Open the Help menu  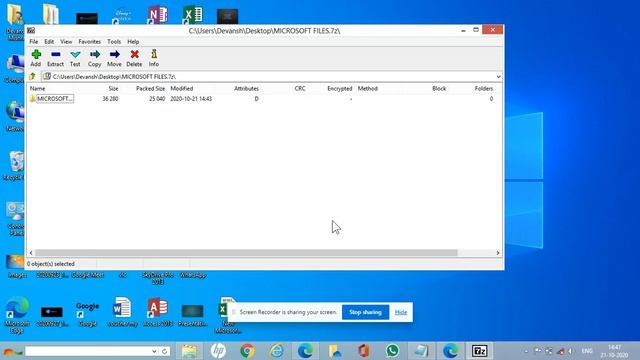click(x=133, y=42)
